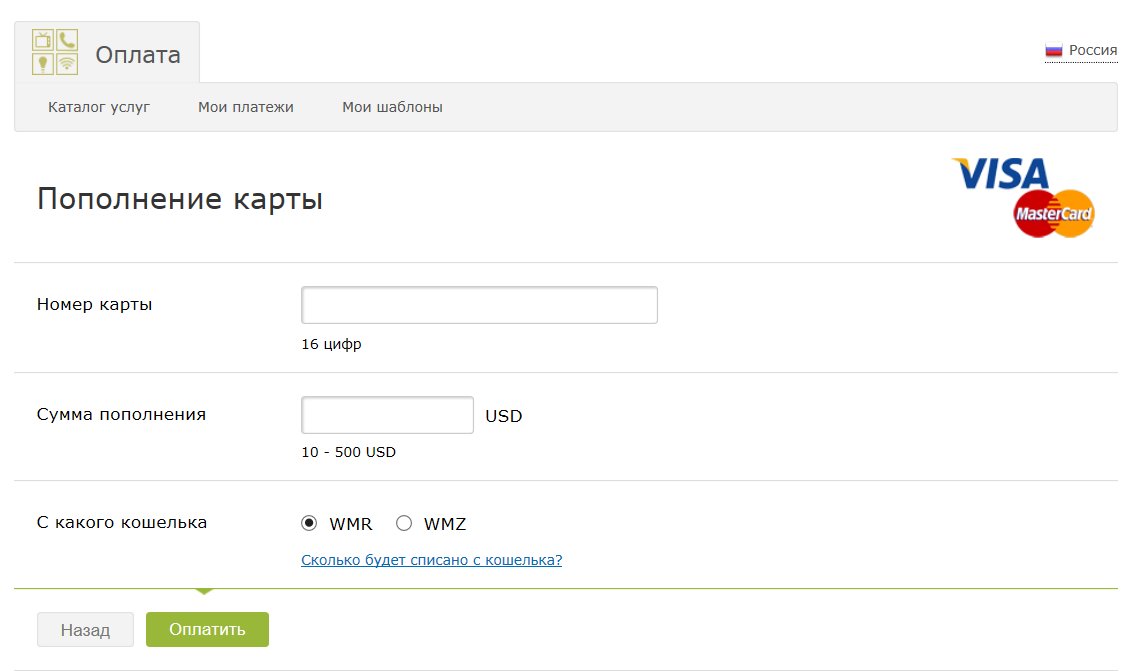Viewport: 1134px width, 671px height.
Task: Click the green Оплатить button
Action: click(208, 630)
